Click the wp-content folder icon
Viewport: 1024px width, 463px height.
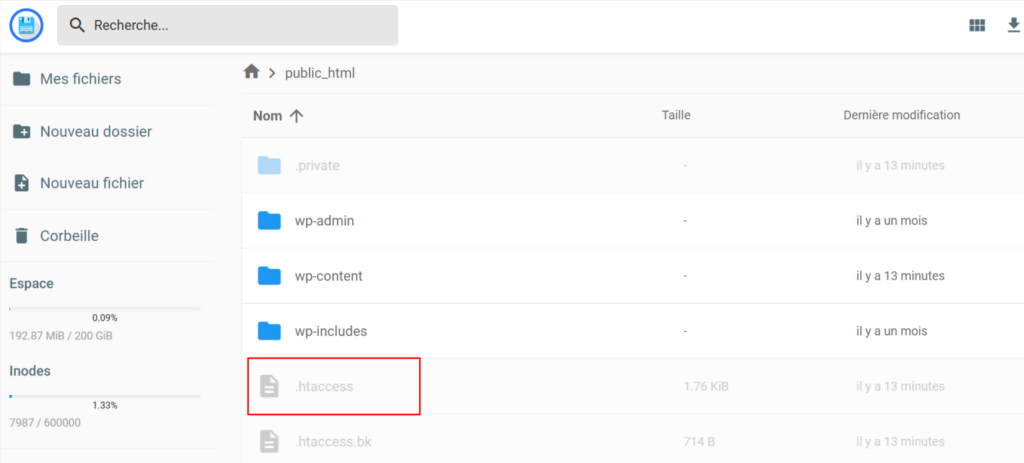269,275
